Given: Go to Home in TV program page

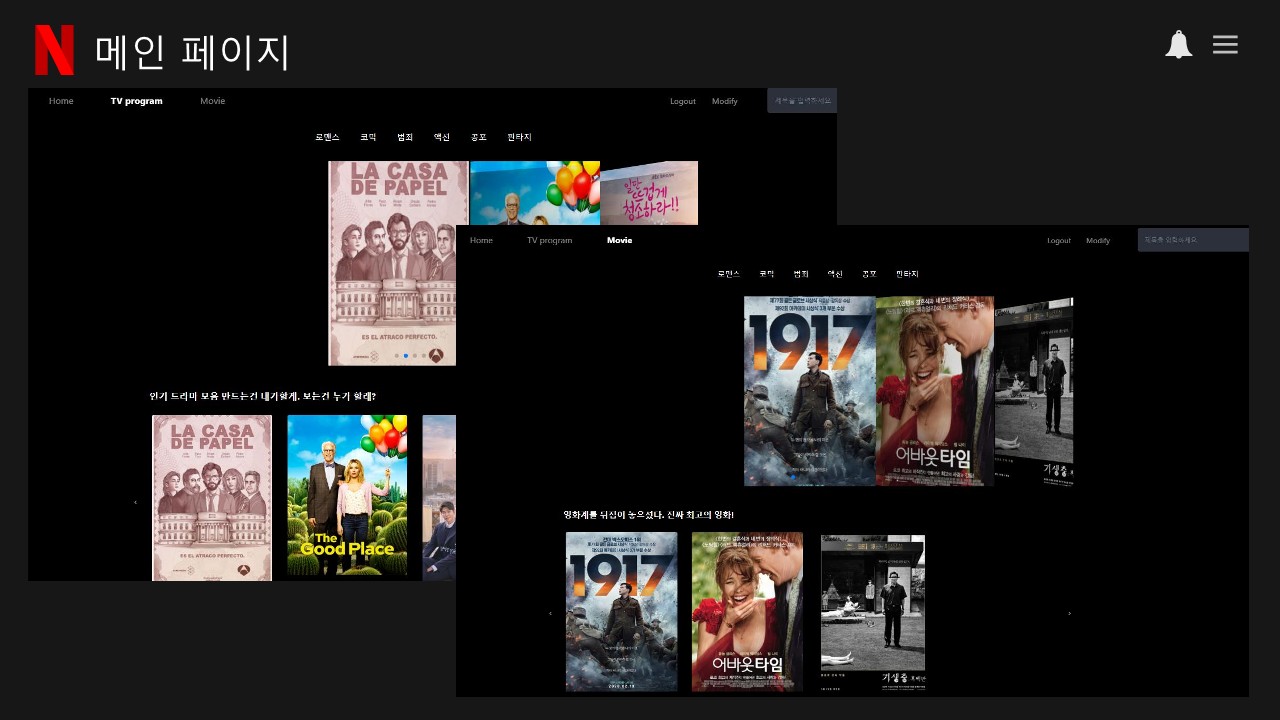Looking at the screenshot, I should point(61,101).
